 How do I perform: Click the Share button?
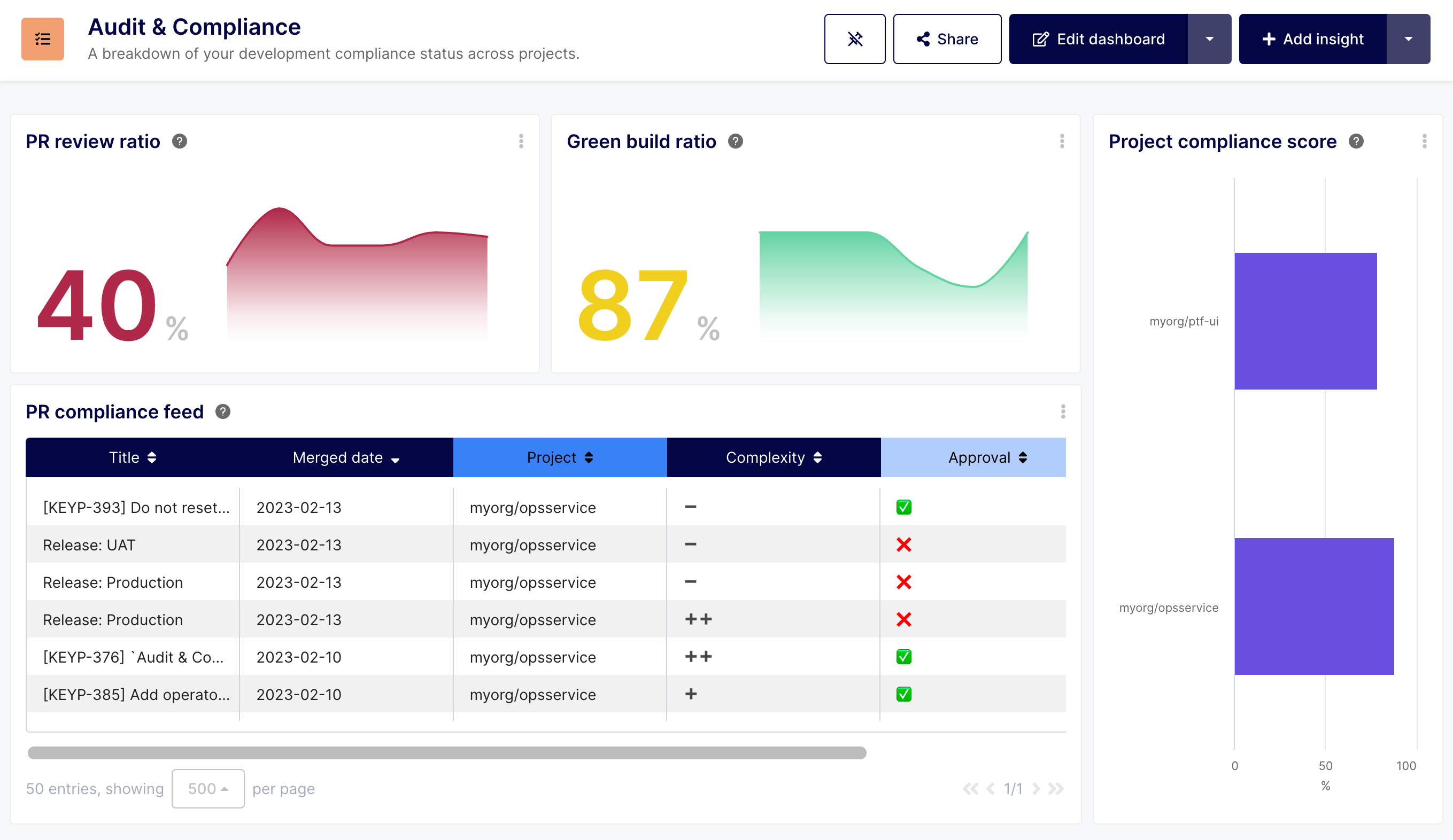(x=947, y=39)
